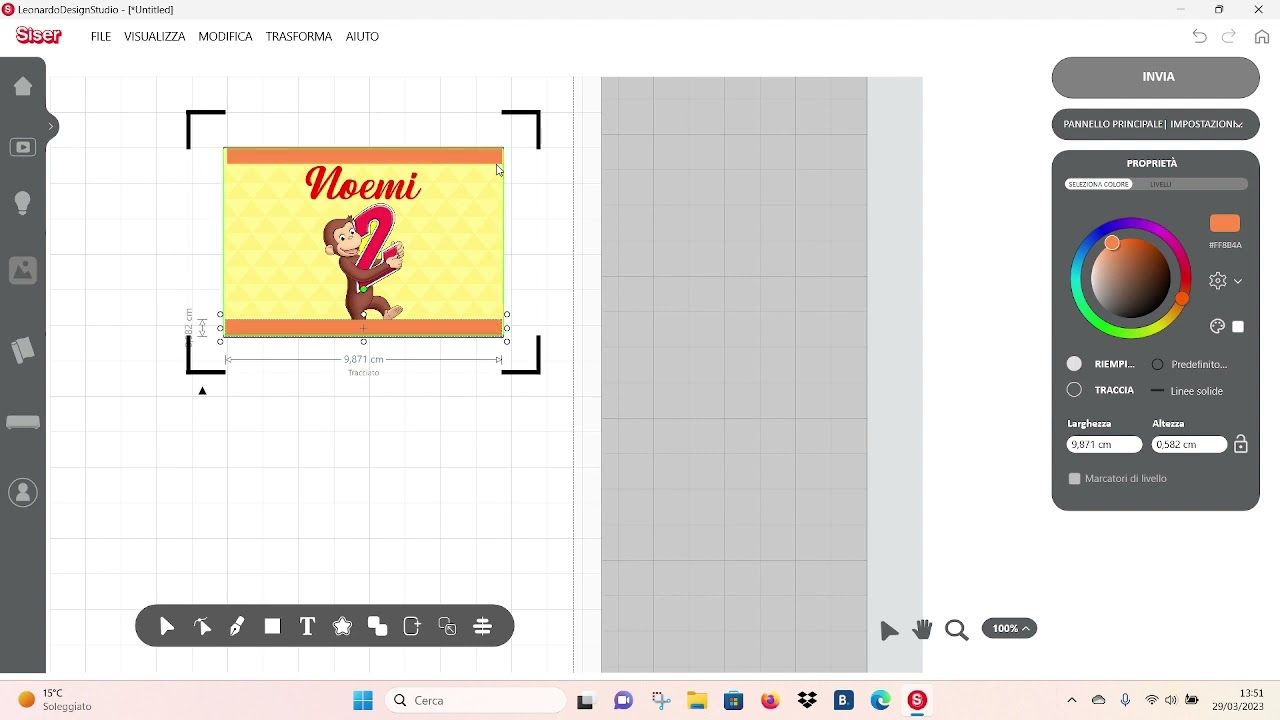Open the MODIFICA menu

pyautogui.click(x=226, y=37)
